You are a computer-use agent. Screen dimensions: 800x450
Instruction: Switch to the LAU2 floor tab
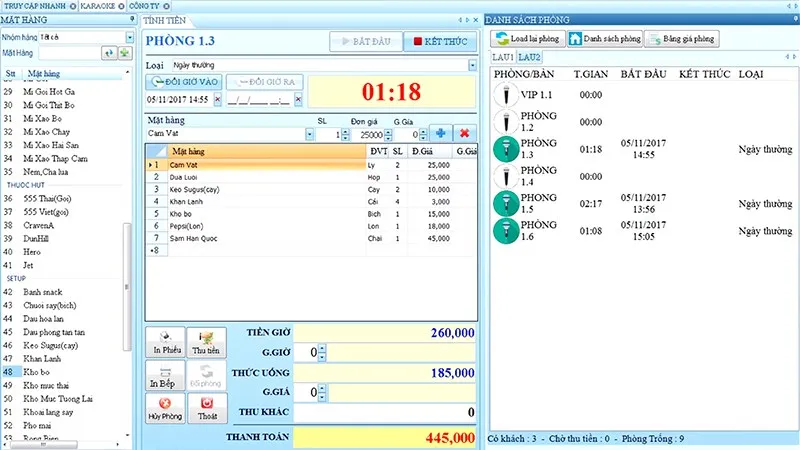530,57
